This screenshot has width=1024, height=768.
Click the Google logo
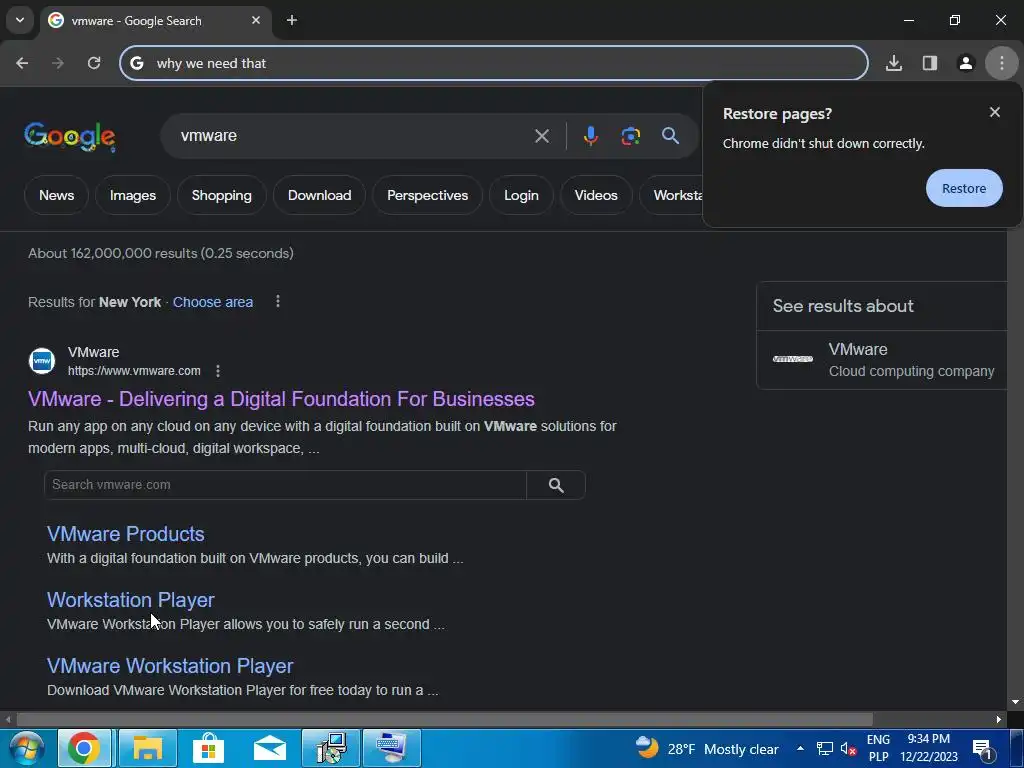(70, 136)
